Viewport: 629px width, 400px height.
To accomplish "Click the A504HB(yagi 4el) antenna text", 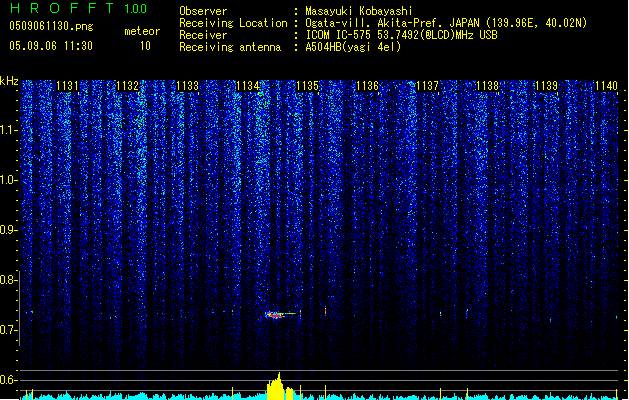I will [353, 47].
